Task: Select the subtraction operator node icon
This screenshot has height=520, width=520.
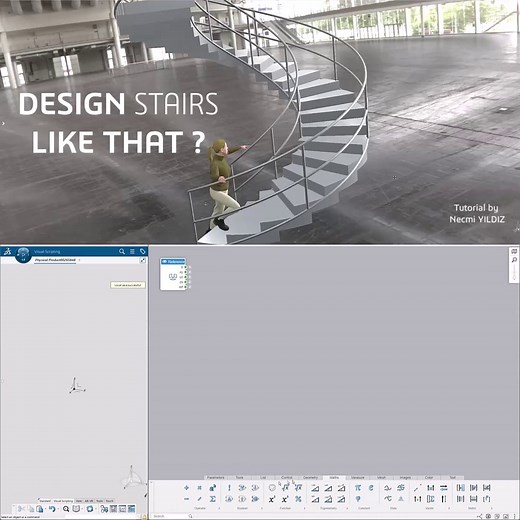Action: click(x=186, y=499)
